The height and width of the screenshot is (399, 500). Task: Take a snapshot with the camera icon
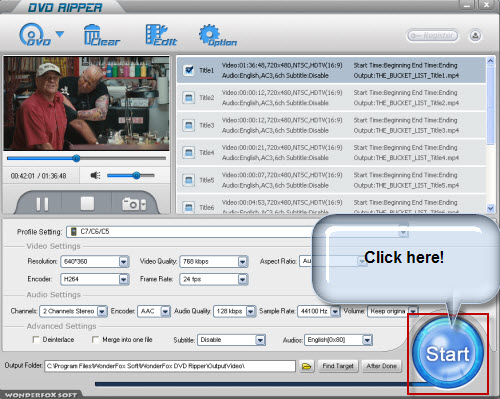click(x=134, y=204)
